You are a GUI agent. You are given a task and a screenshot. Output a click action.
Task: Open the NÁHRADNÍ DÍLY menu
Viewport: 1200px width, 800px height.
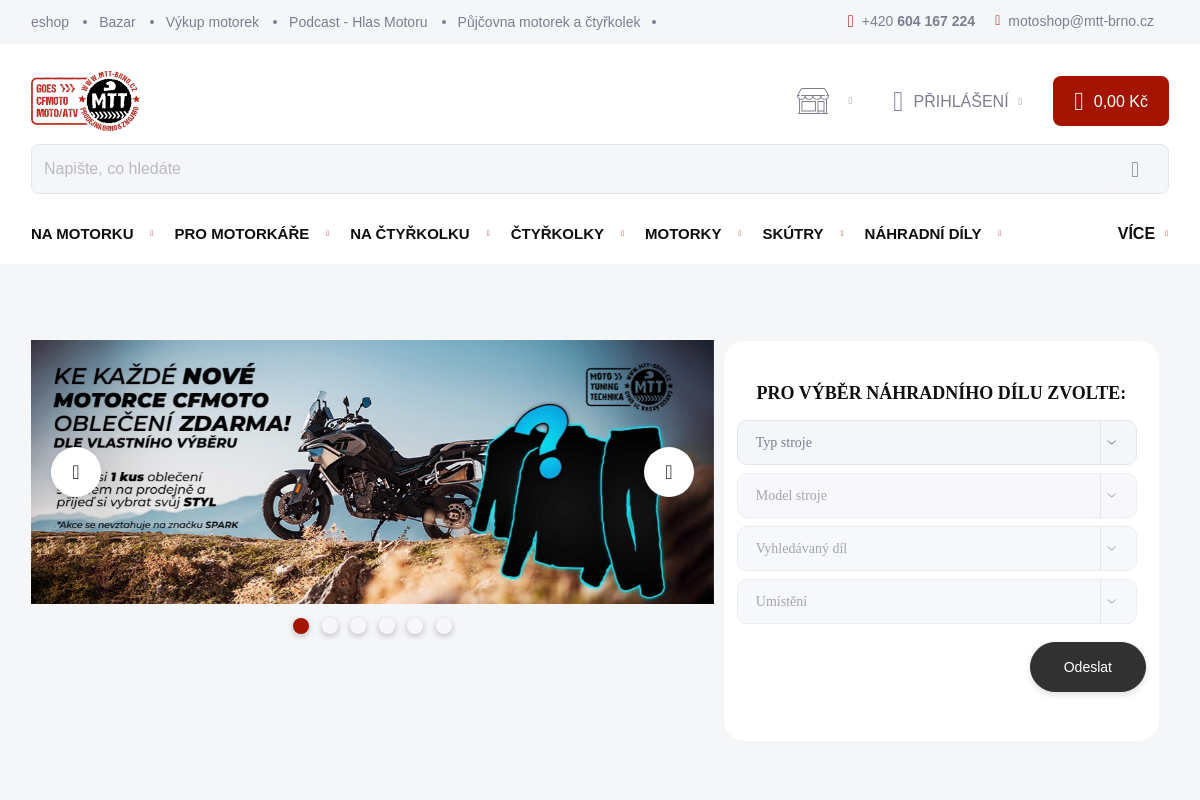click(923, 233)
